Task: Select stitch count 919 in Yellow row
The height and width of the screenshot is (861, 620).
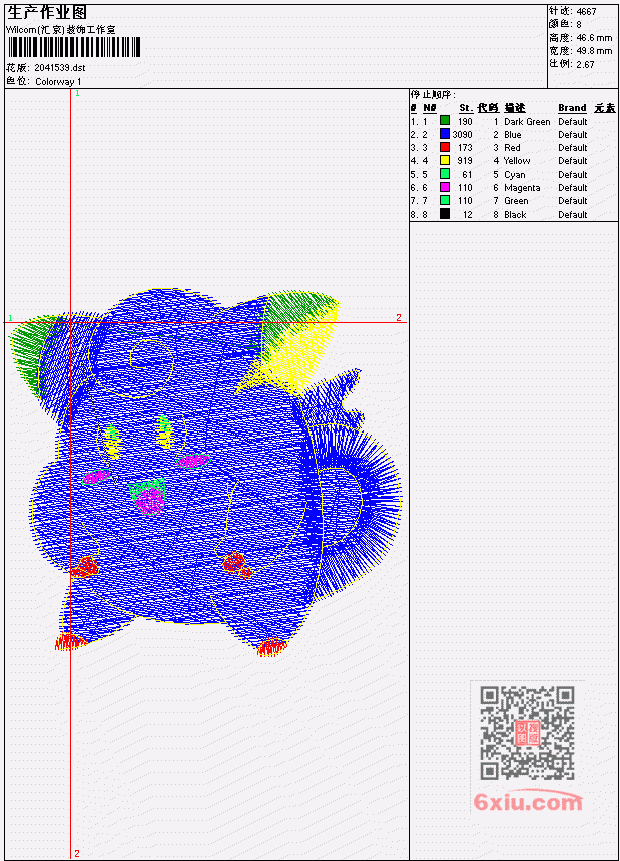Action: pyautogui.click(x=465, y=161)
